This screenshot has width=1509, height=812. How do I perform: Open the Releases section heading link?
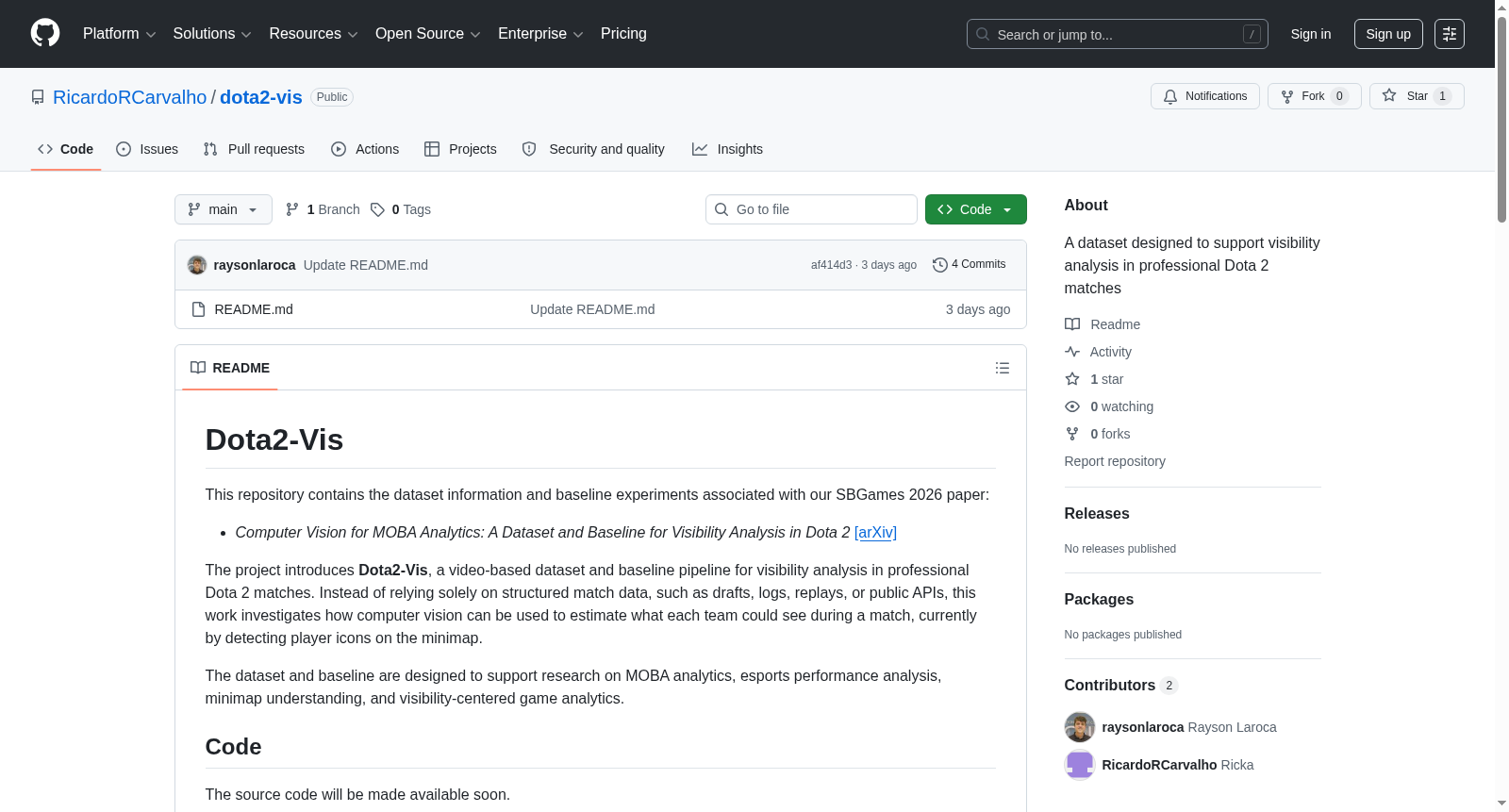(x=1097, y=514)
